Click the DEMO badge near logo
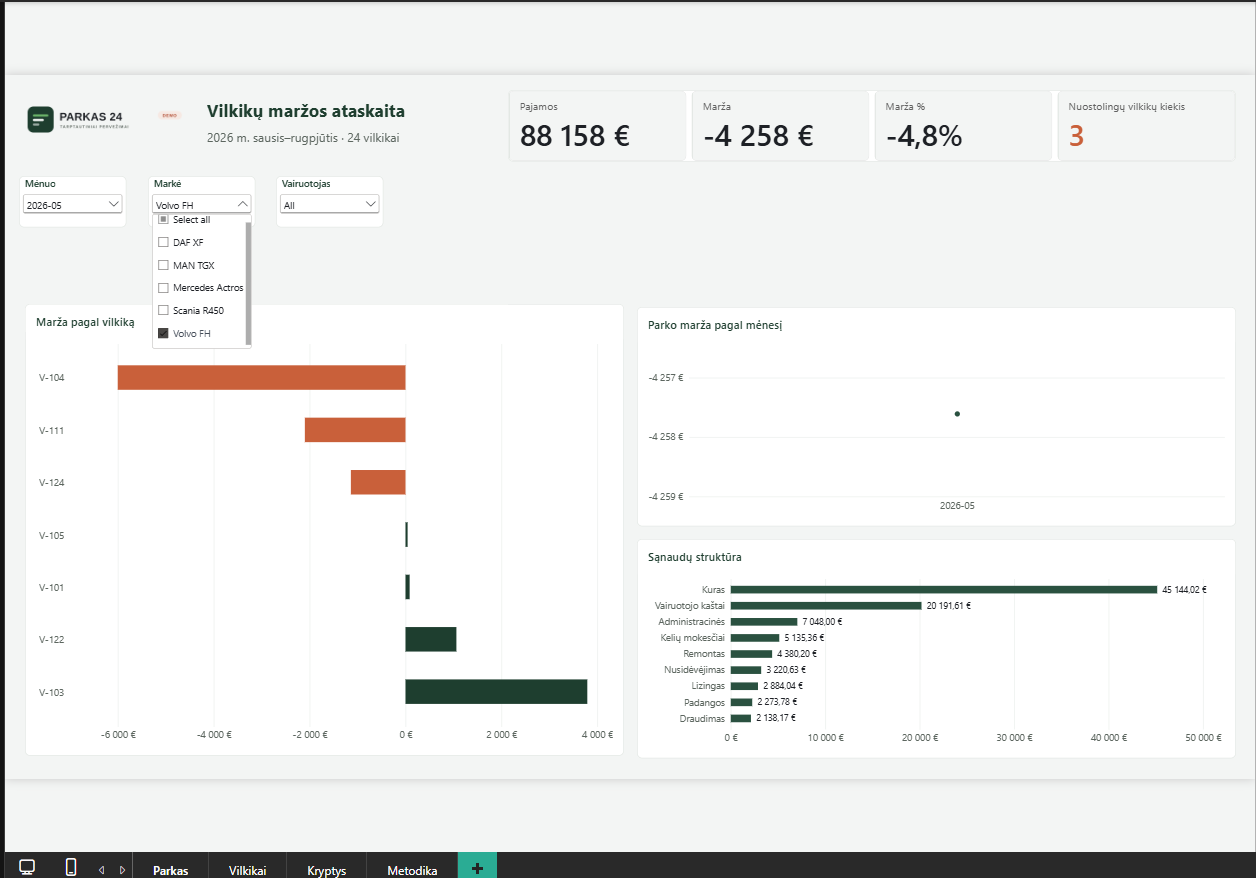 [170, 115]
